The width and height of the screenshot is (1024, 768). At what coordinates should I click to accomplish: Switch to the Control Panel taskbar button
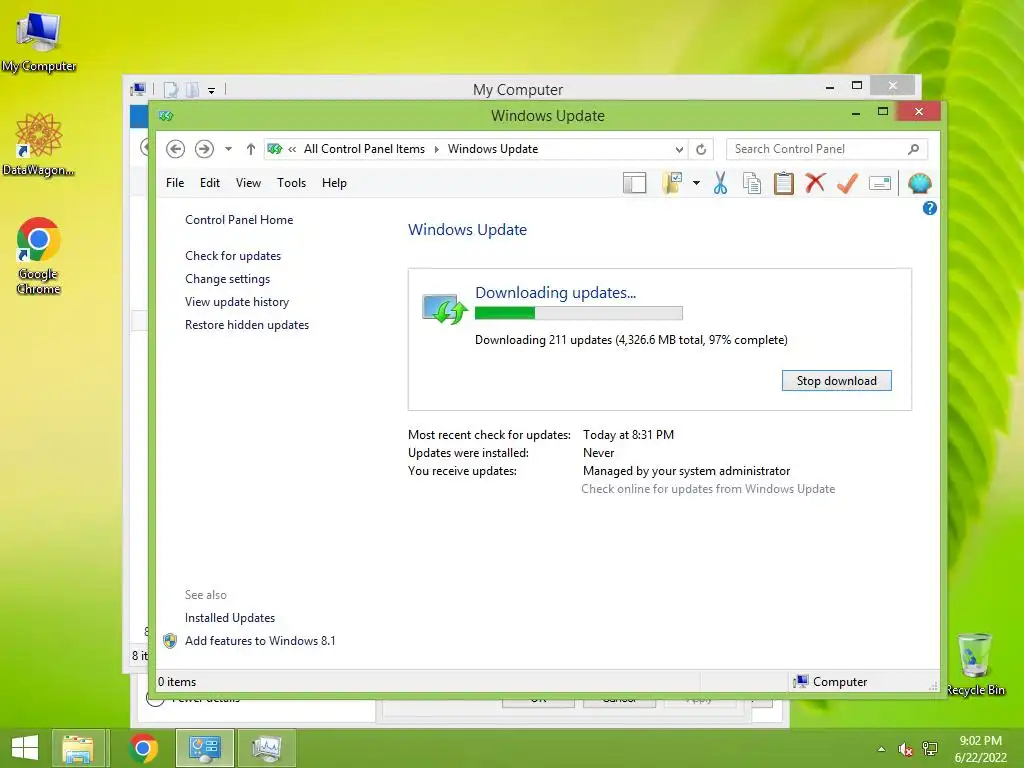(204, 748)
